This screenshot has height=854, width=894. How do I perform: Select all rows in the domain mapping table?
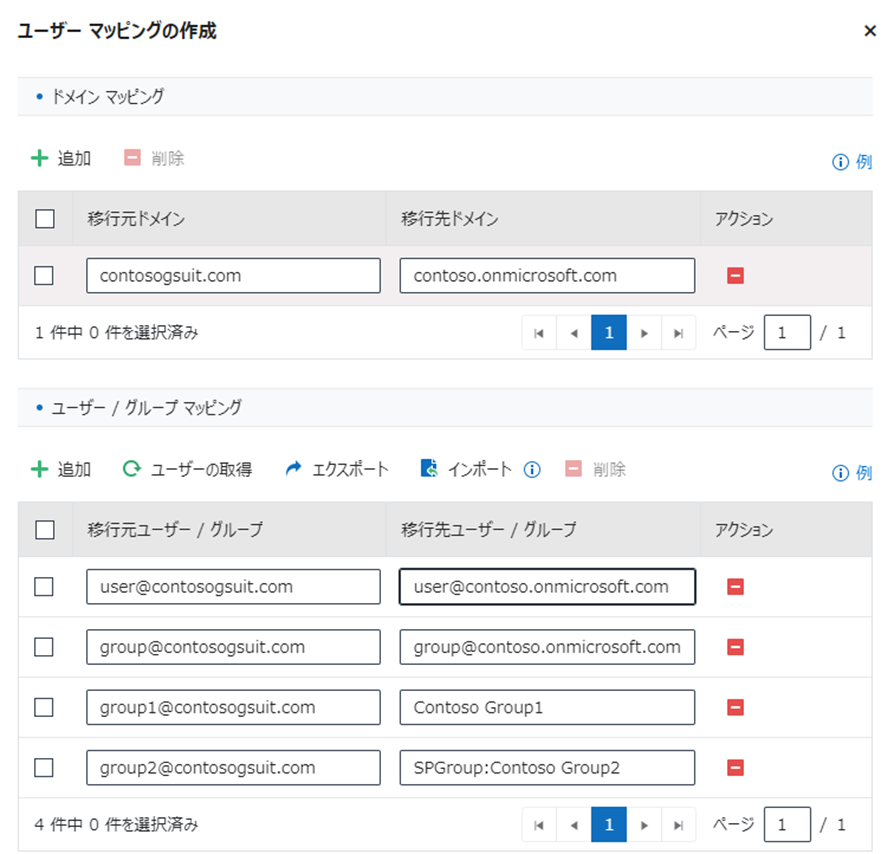45,218
